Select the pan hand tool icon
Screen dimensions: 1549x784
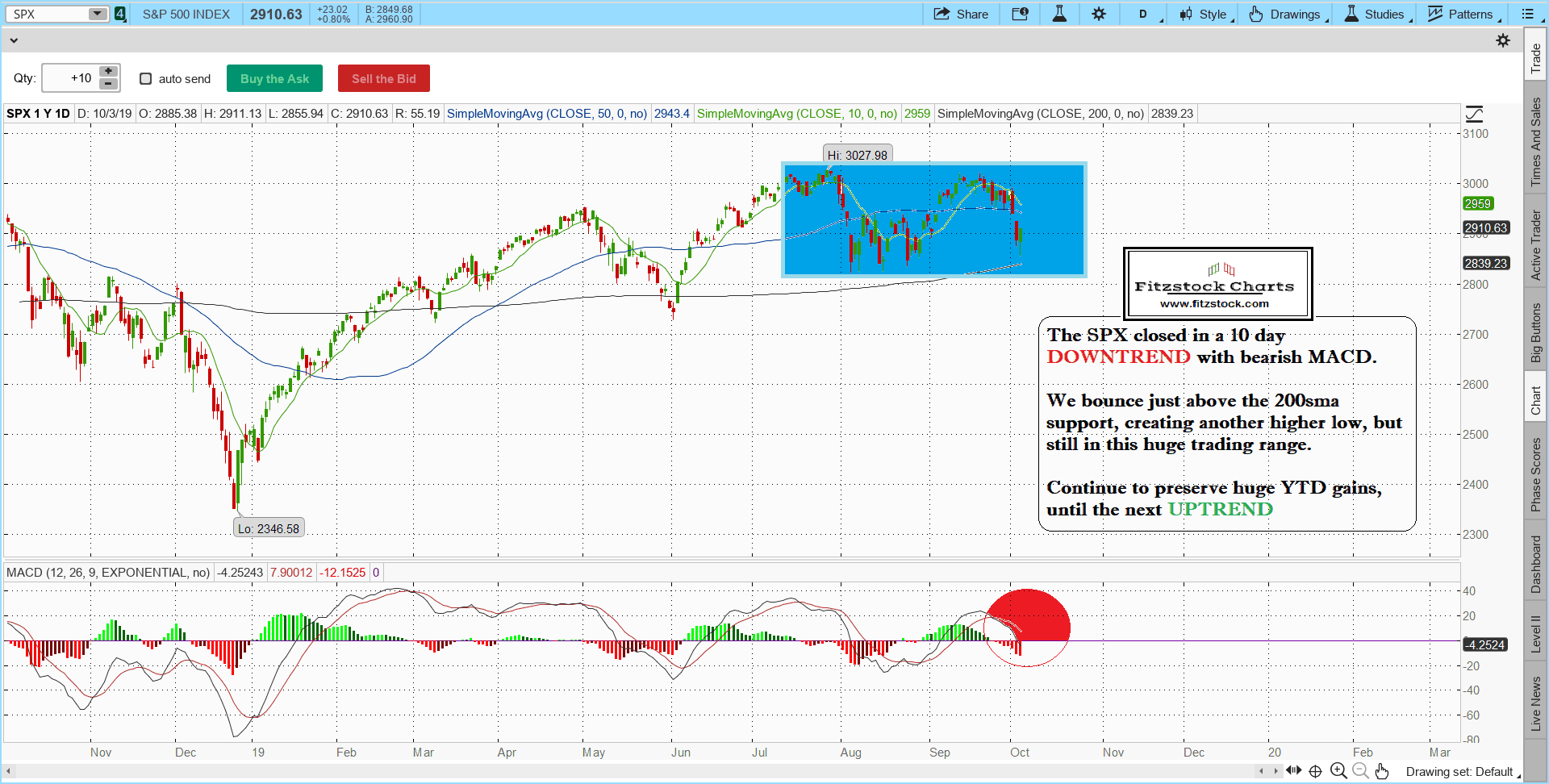pyautogui.click(x=1382, y=771)
